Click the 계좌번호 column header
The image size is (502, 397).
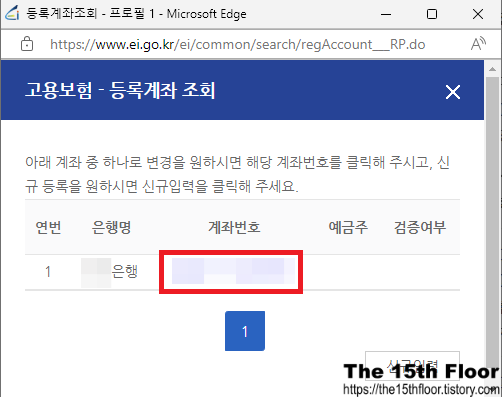[x=234, y=227]
